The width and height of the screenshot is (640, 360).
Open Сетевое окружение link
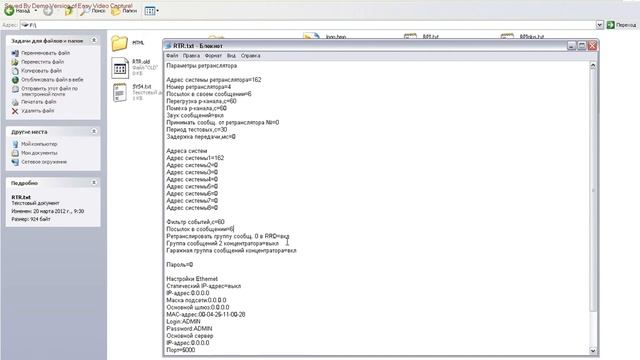point(44,162)
